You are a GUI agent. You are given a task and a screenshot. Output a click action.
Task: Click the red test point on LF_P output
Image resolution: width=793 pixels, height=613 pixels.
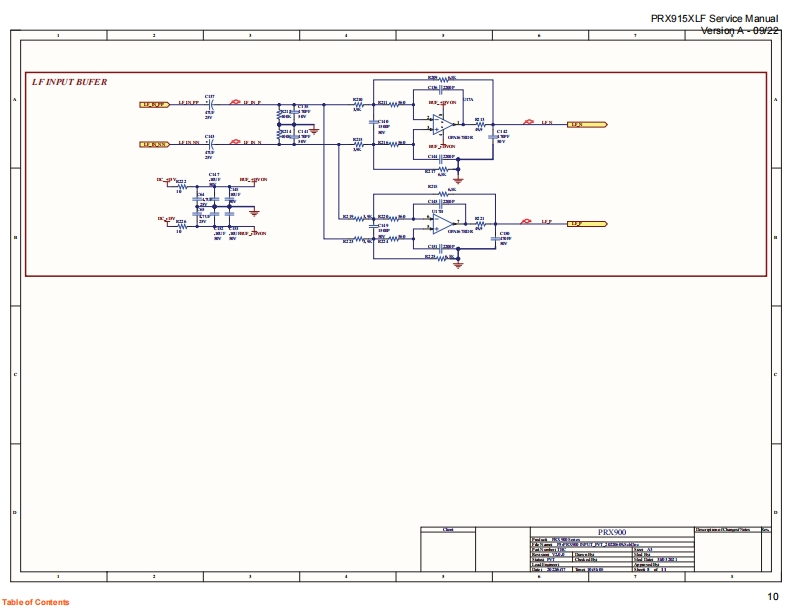(528, 223)
